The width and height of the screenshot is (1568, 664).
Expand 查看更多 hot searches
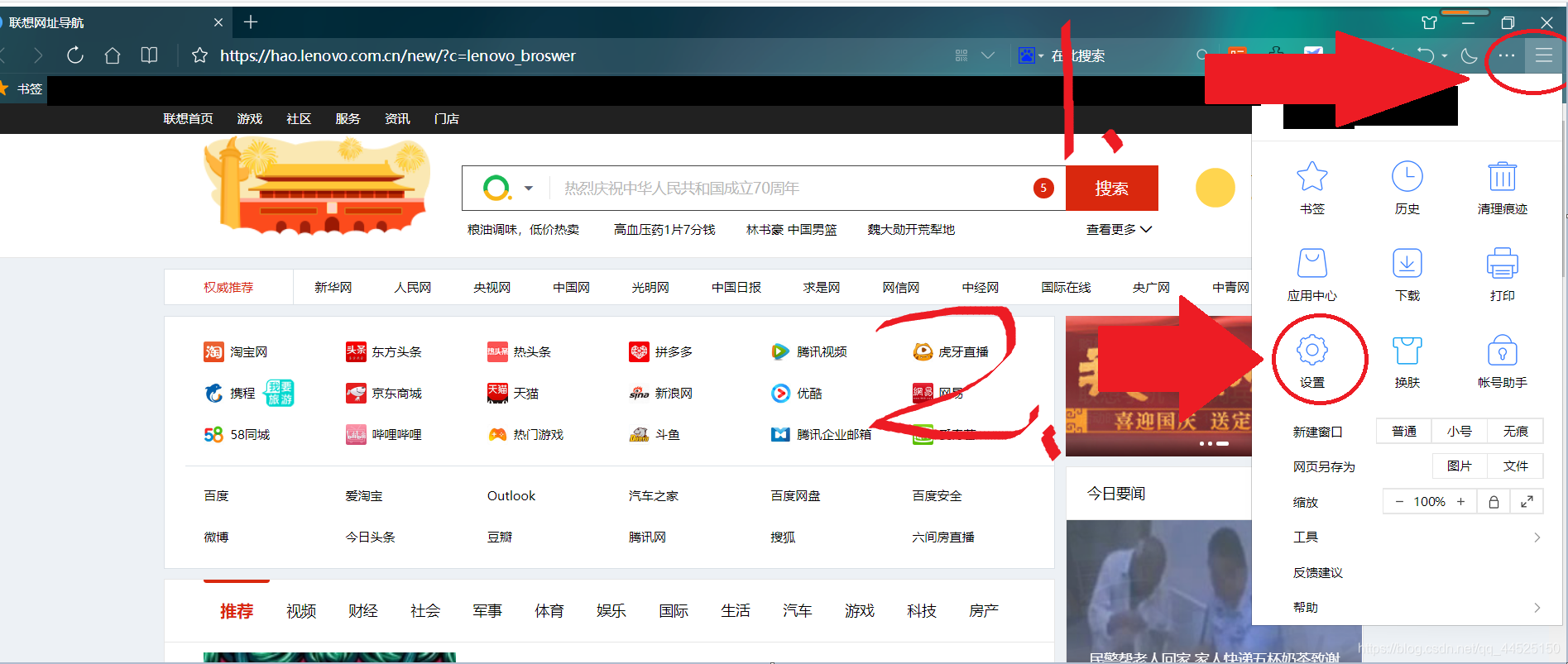(1119, 229)
